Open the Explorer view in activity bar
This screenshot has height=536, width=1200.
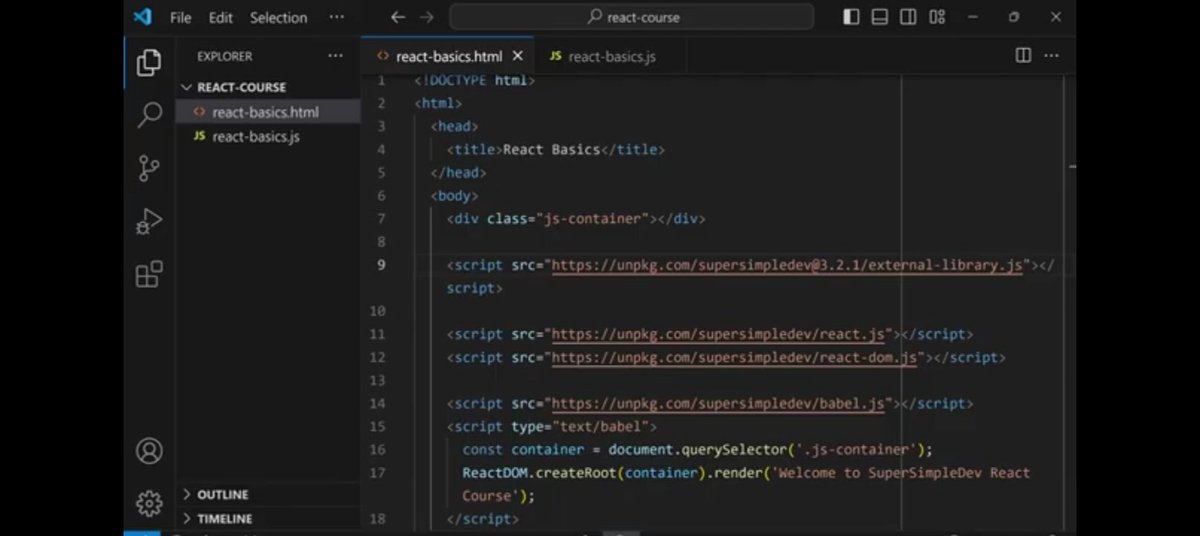(x=149, y=62)
